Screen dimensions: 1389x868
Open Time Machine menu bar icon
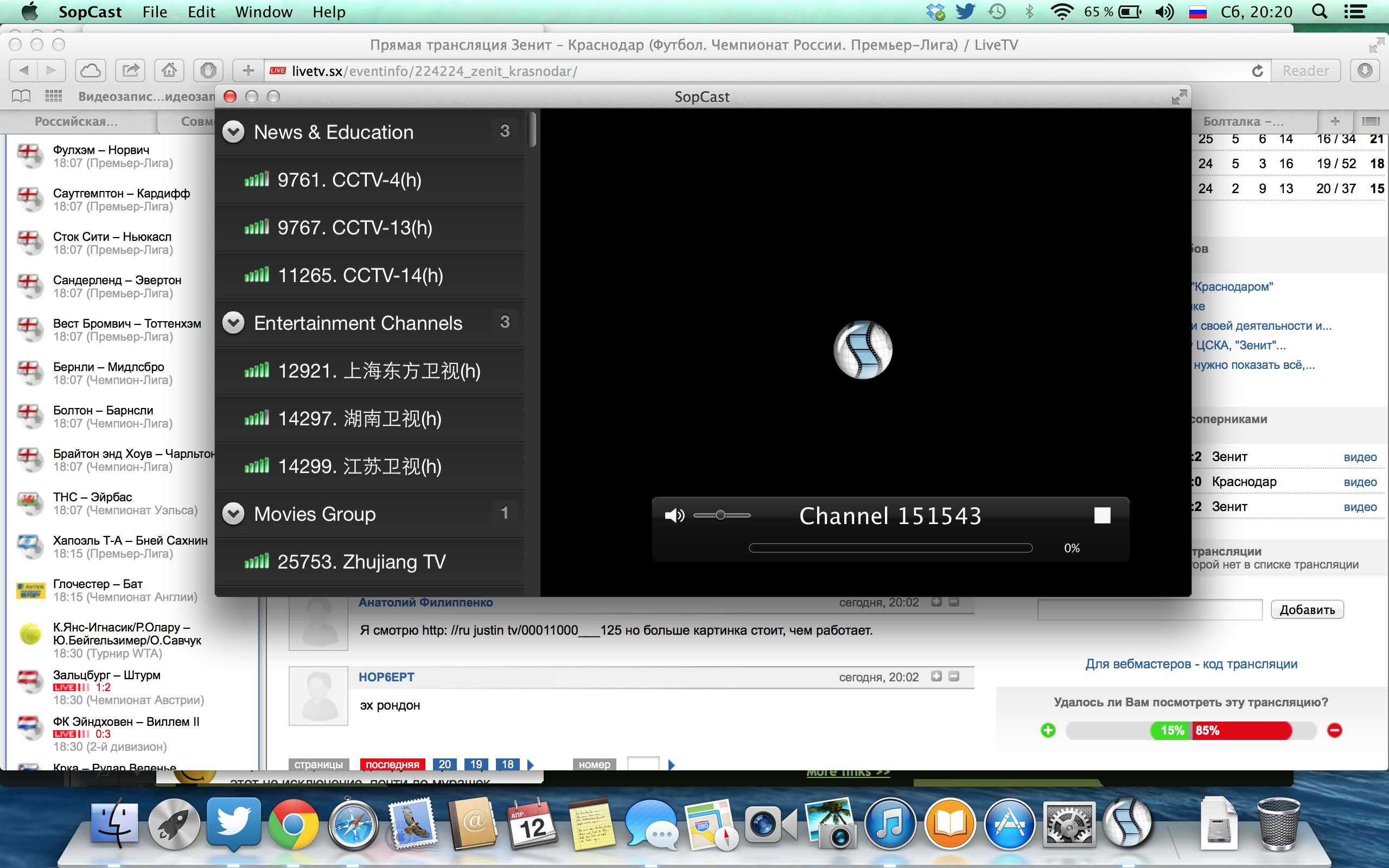pos(997,11)
